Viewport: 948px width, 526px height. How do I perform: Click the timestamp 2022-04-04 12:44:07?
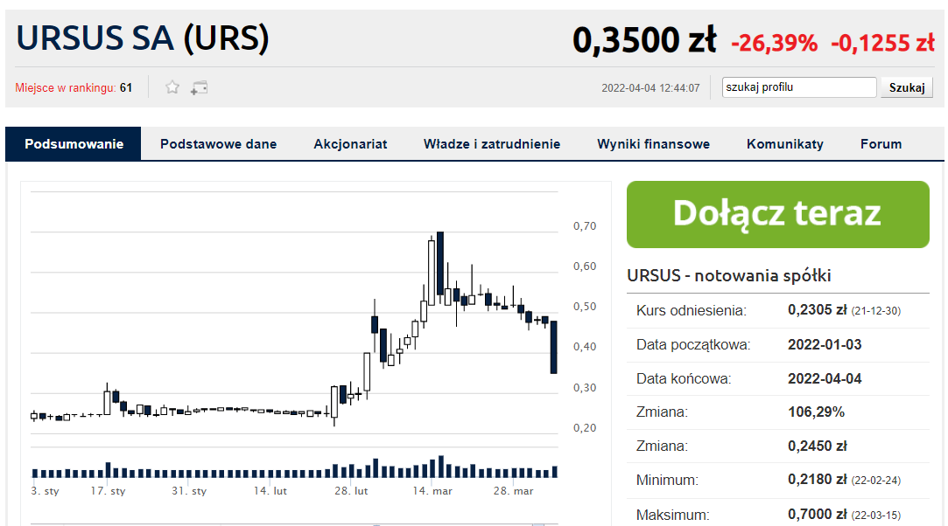(x=651, y=88)
